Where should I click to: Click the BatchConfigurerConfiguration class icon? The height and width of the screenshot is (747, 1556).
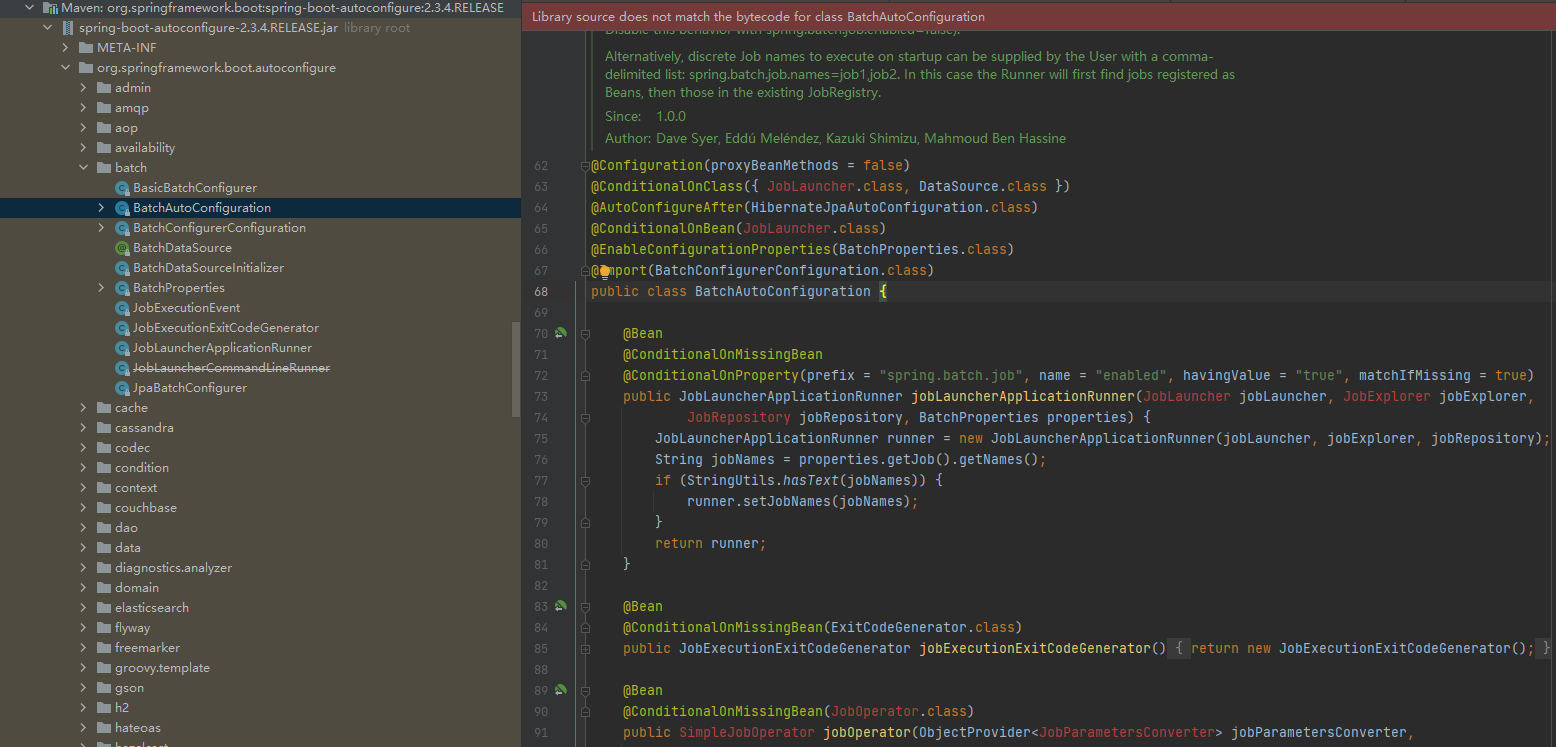coord(123,228)
